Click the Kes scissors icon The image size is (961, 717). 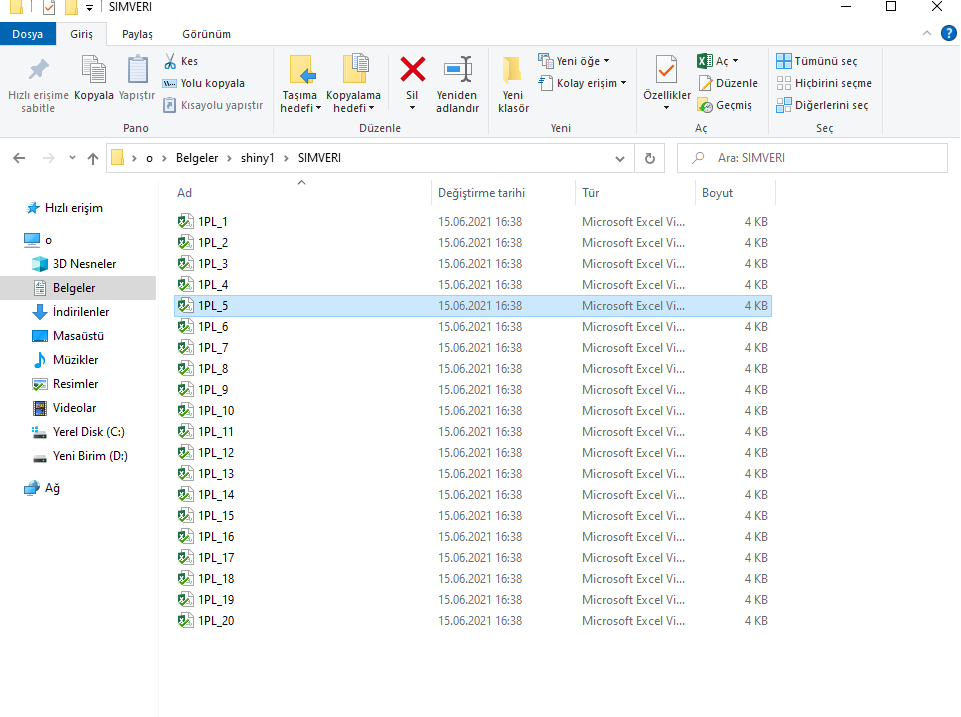click(170, 61)
